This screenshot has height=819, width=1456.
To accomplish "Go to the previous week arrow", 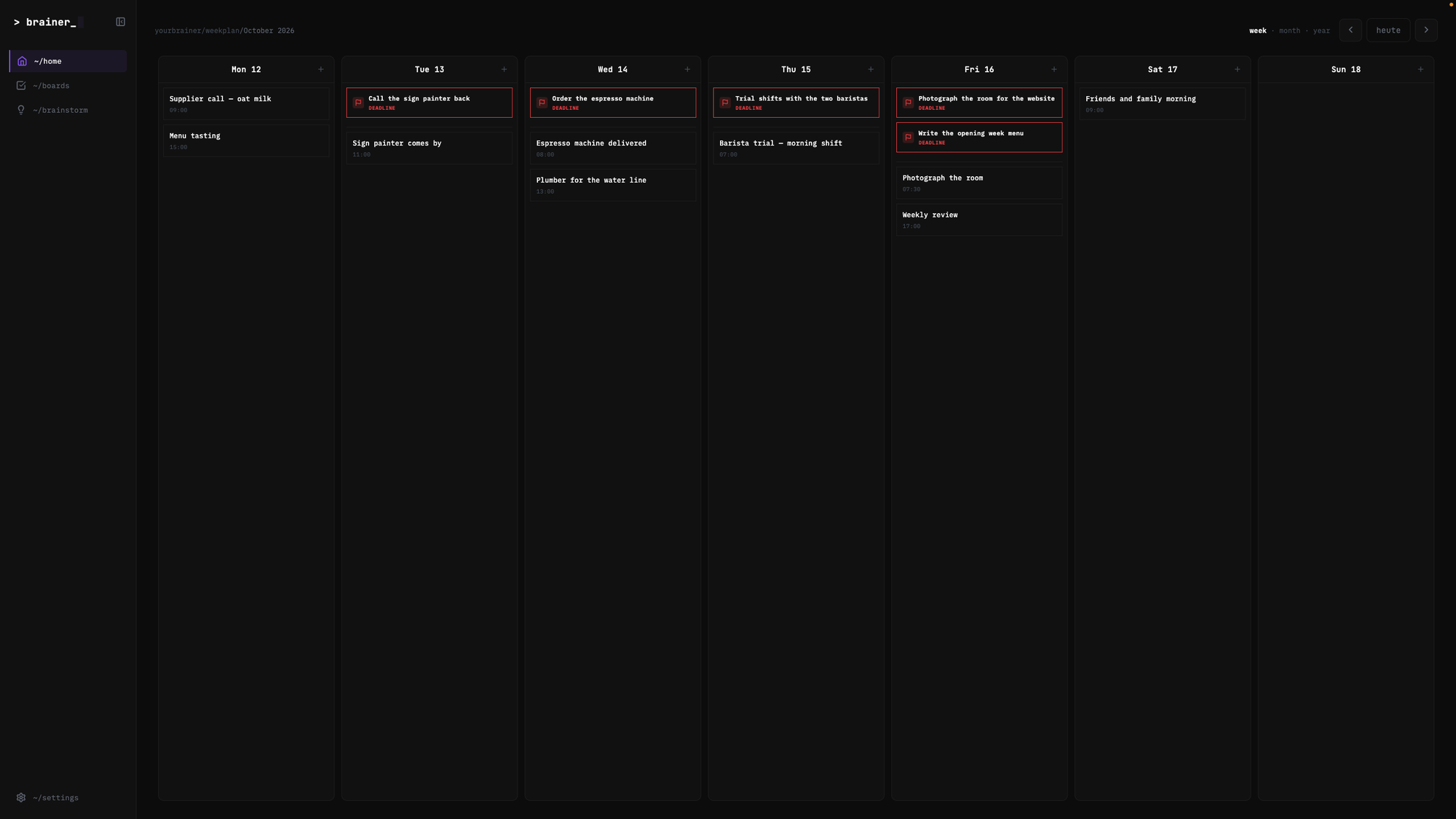I will pos(1350,30).
